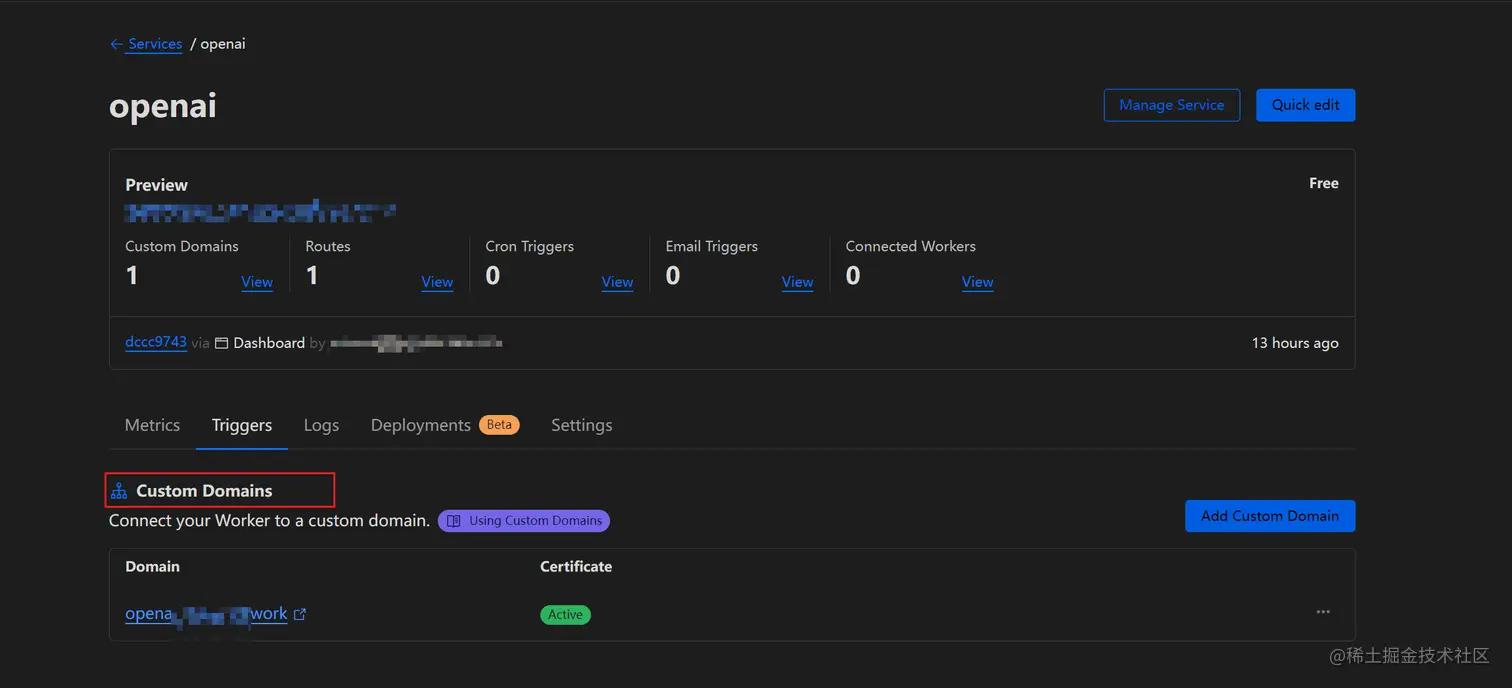The image size is (1512, 688).
Task: Click the Dashboard window icon
Action: click(222, 343)
